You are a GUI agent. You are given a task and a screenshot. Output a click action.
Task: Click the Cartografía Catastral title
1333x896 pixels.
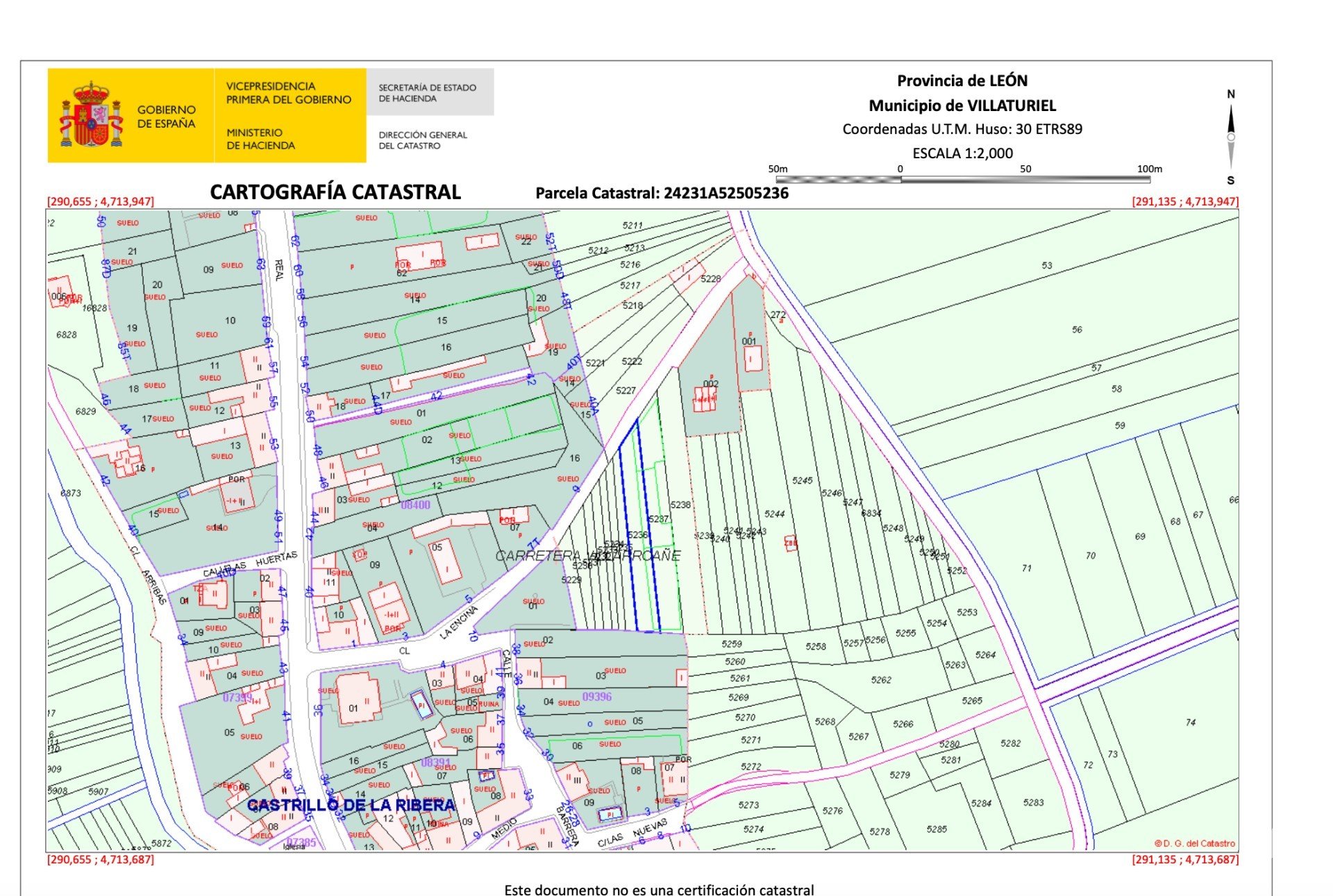pyautogui.click(x=335, y=192)
